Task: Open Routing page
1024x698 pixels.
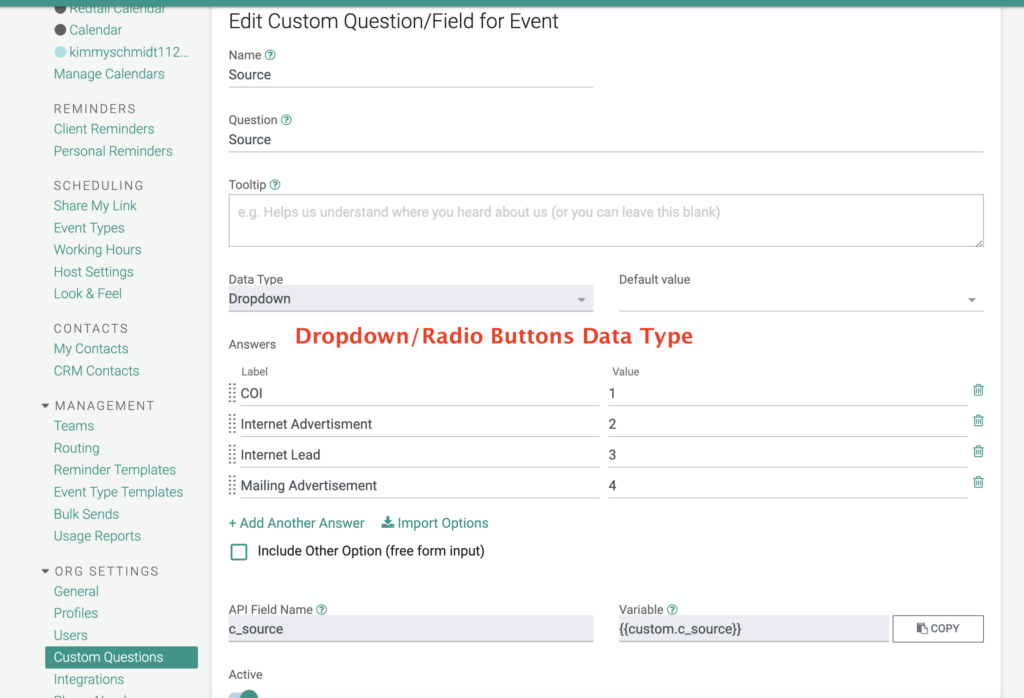Action: 76,448
